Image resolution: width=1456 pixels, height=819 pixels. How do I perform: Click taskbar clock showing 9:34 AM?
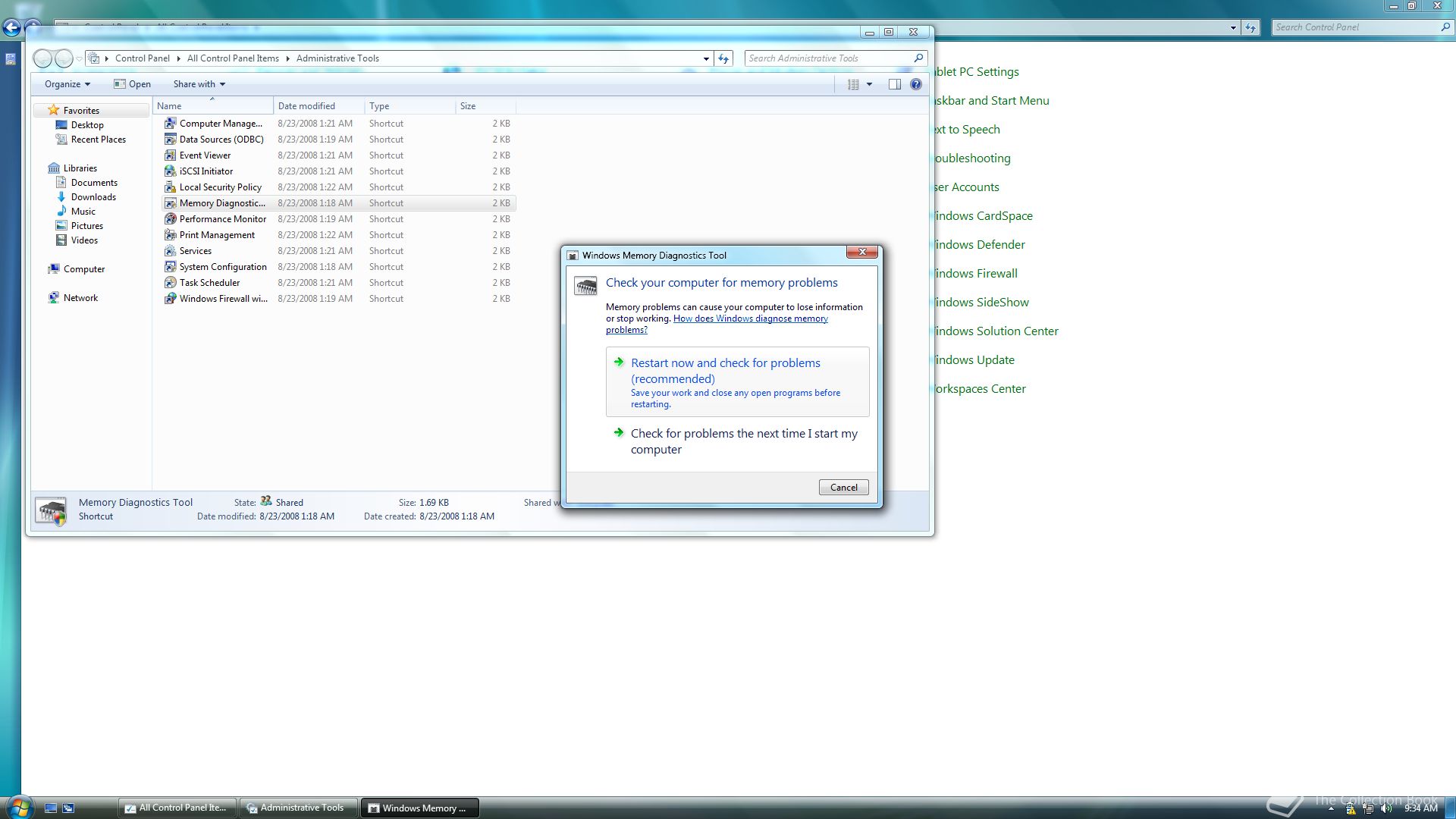click(1420, 808)
